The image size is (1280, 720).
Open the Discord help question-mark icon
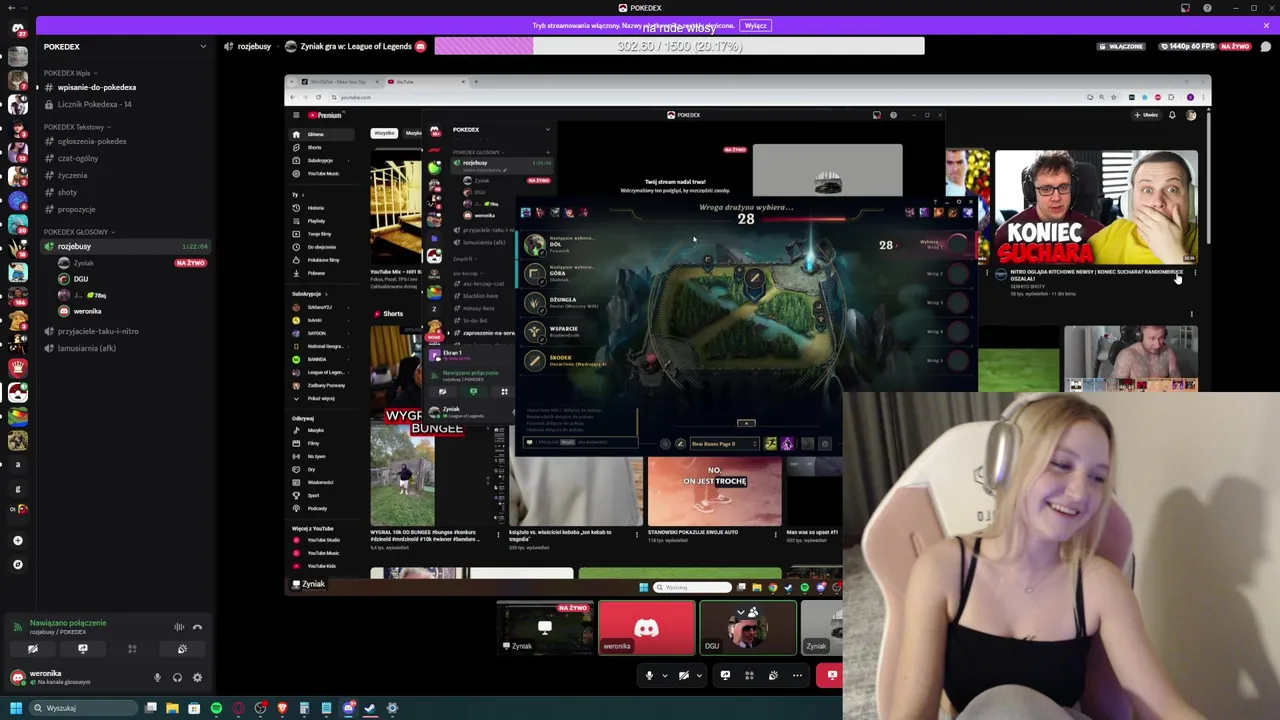tap(1207, 8)
